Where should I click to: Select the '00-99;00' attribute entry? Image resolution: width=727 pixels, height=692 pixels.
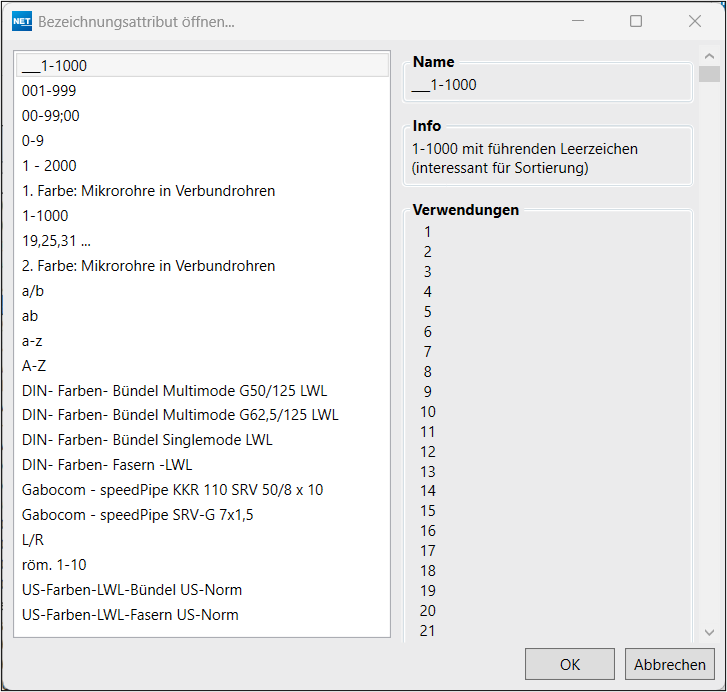point(202,115)
